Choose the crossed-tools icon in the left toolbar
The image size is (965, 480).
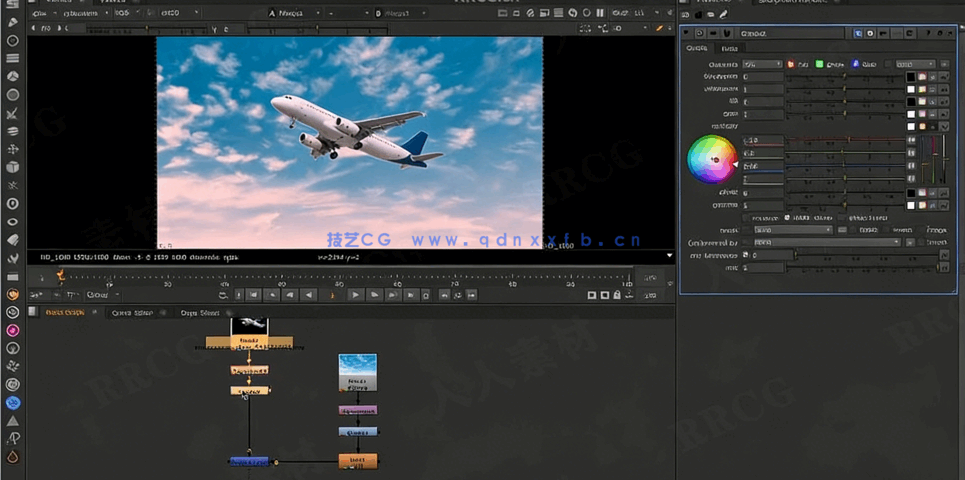coord(12,113)
